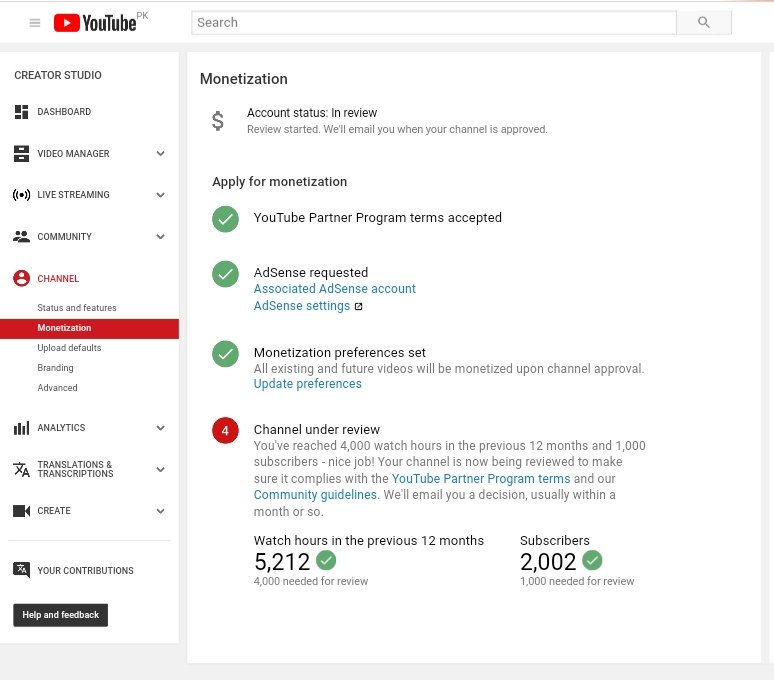Click the green check next to 2,002 subscribers
The height and width of the screenshot is (680, 774).
592,560
